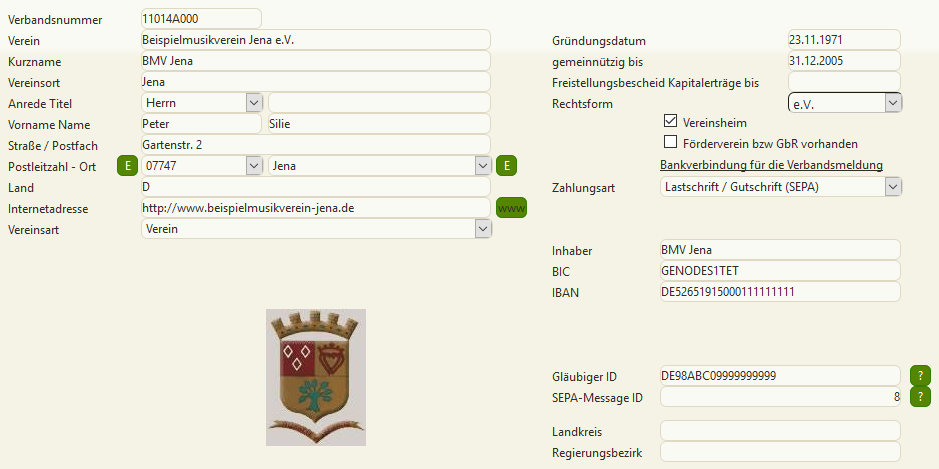Click the Vereinsort field
The height and width of the screenshot is (469, 939).
pos(316,81)
